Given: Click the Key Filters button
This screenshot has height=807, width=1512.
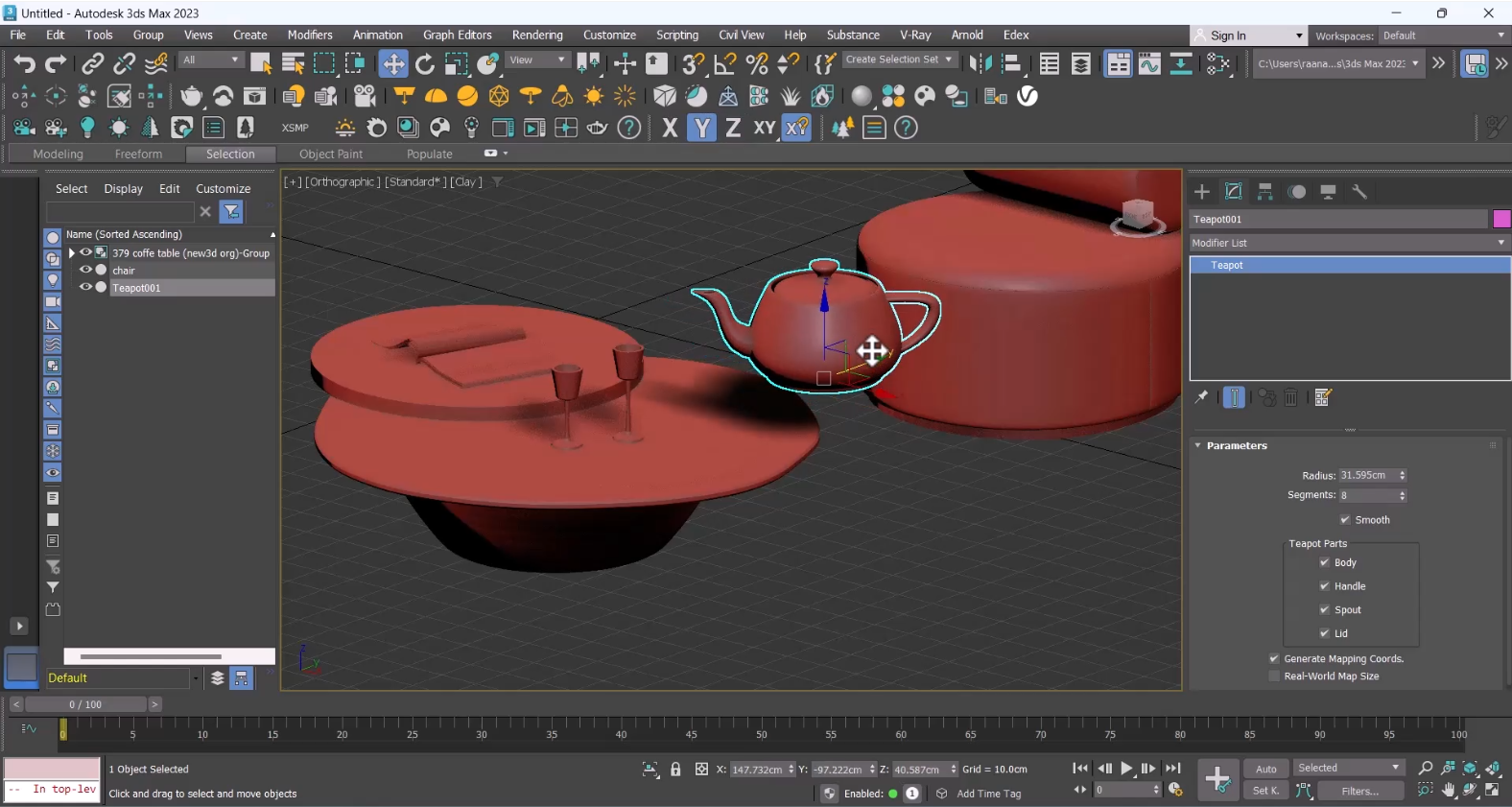Looking at the screenshot, I should [x=1359, y=791].
